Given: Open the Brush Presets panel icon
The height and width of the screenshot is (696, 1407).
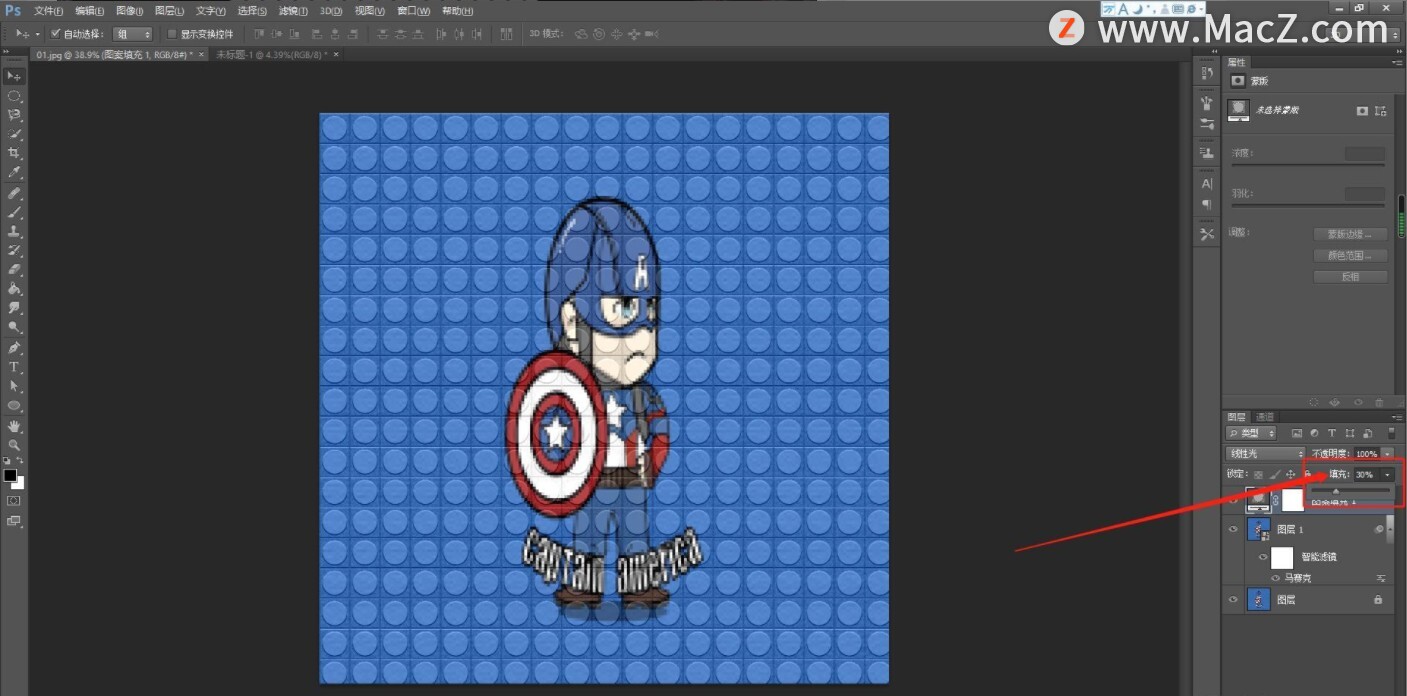Looking at the screenshot, I should 1207,123.
